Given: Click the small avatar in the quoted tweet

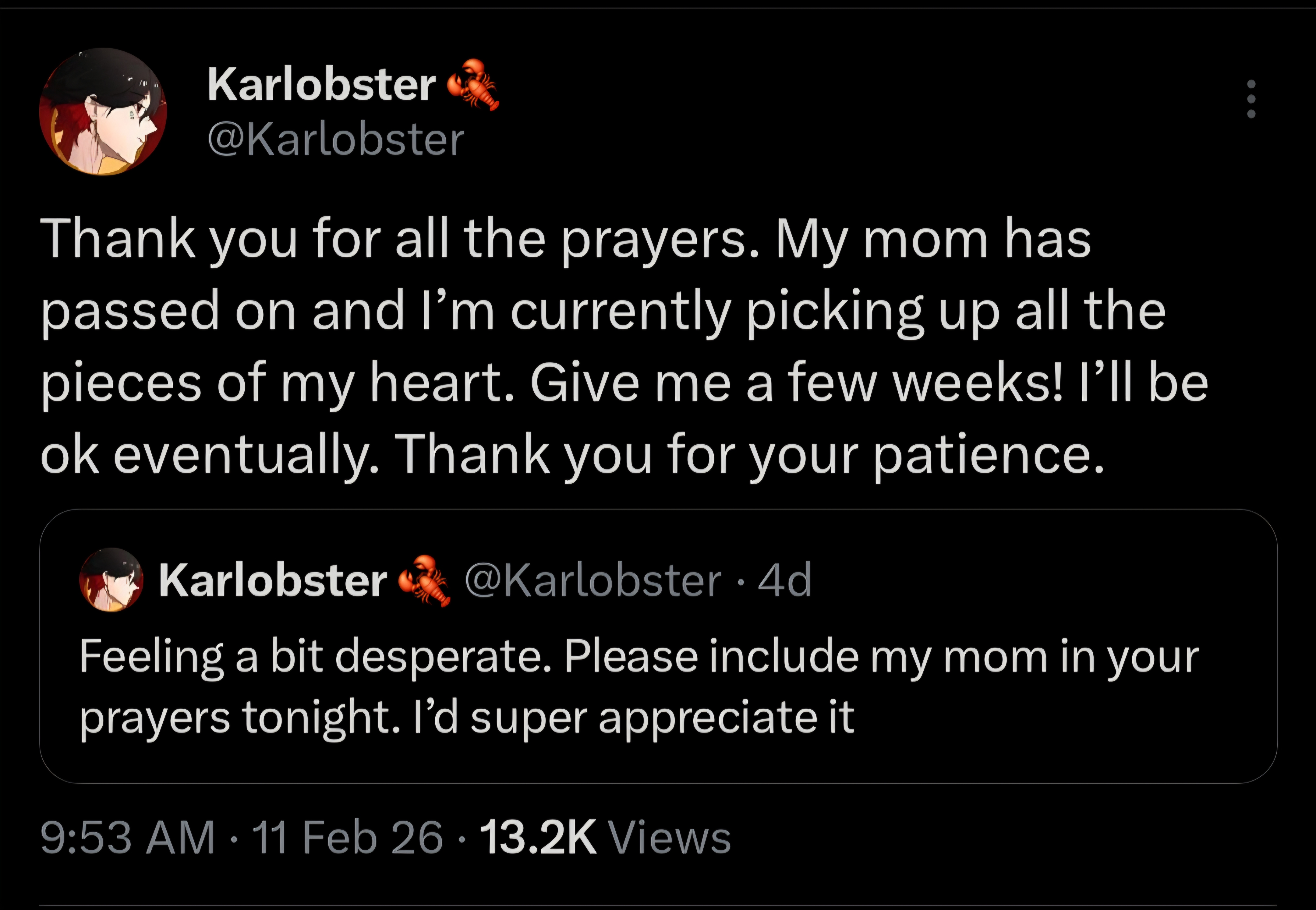Looking at the screenshot, I should 111,580.
